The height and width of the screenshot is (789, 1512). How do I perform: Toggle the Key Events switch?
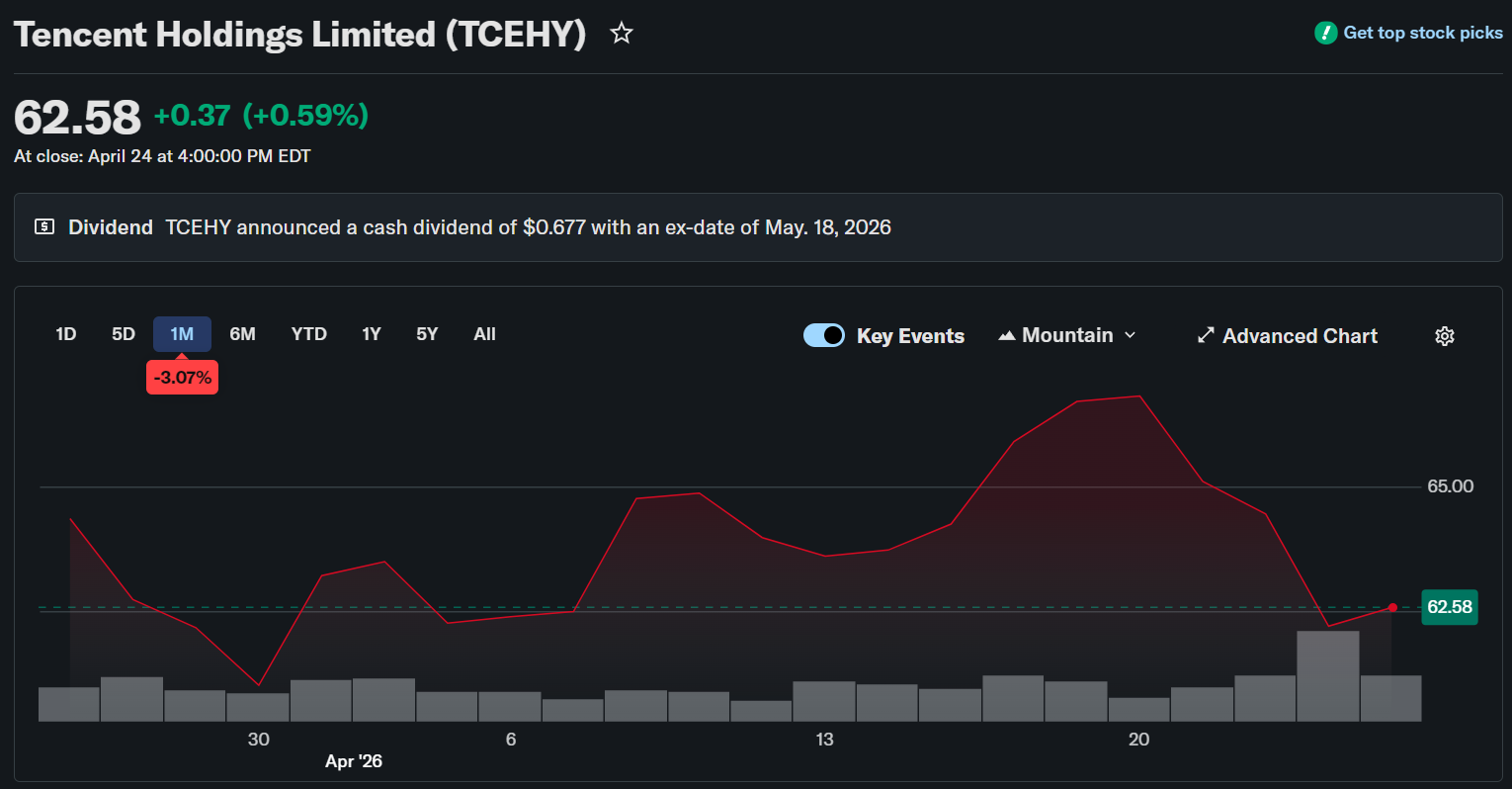pyautogui.click(x=824, y=336)
